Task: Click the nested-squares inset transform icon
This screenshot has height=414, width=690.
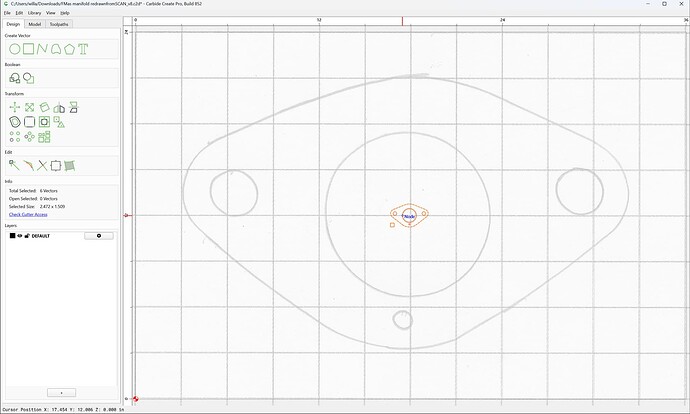Action: point(44,122)
